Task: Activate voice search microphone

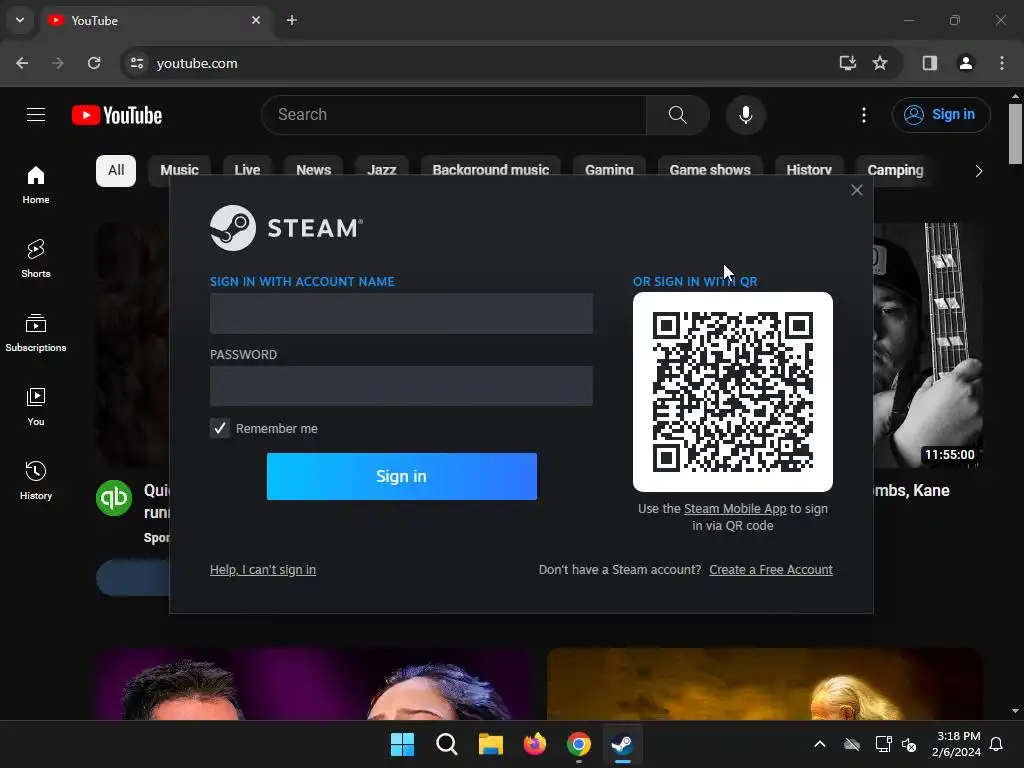Action: 745,115
